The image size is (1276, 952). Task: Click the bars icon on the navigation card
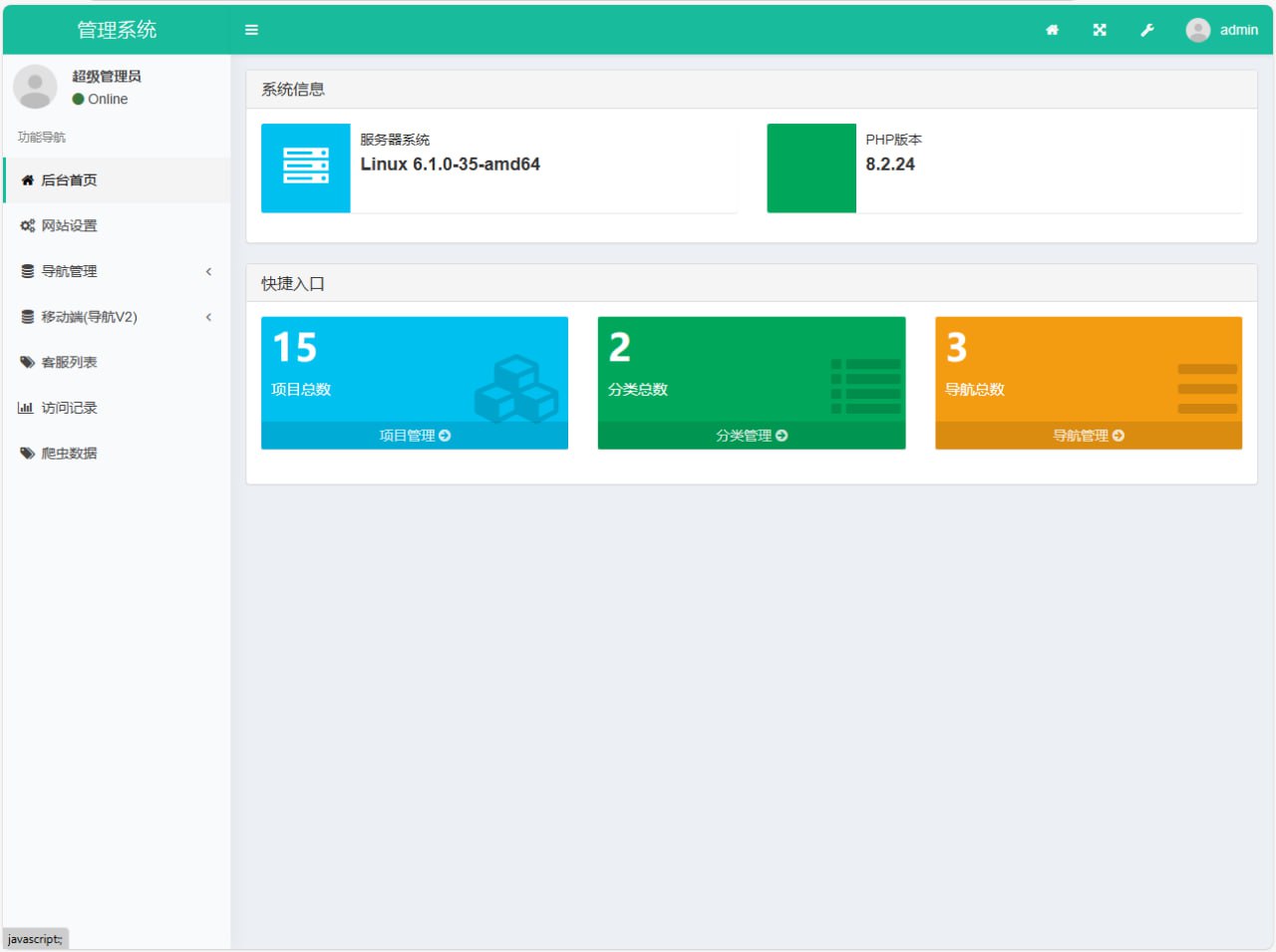point(1206,388)
